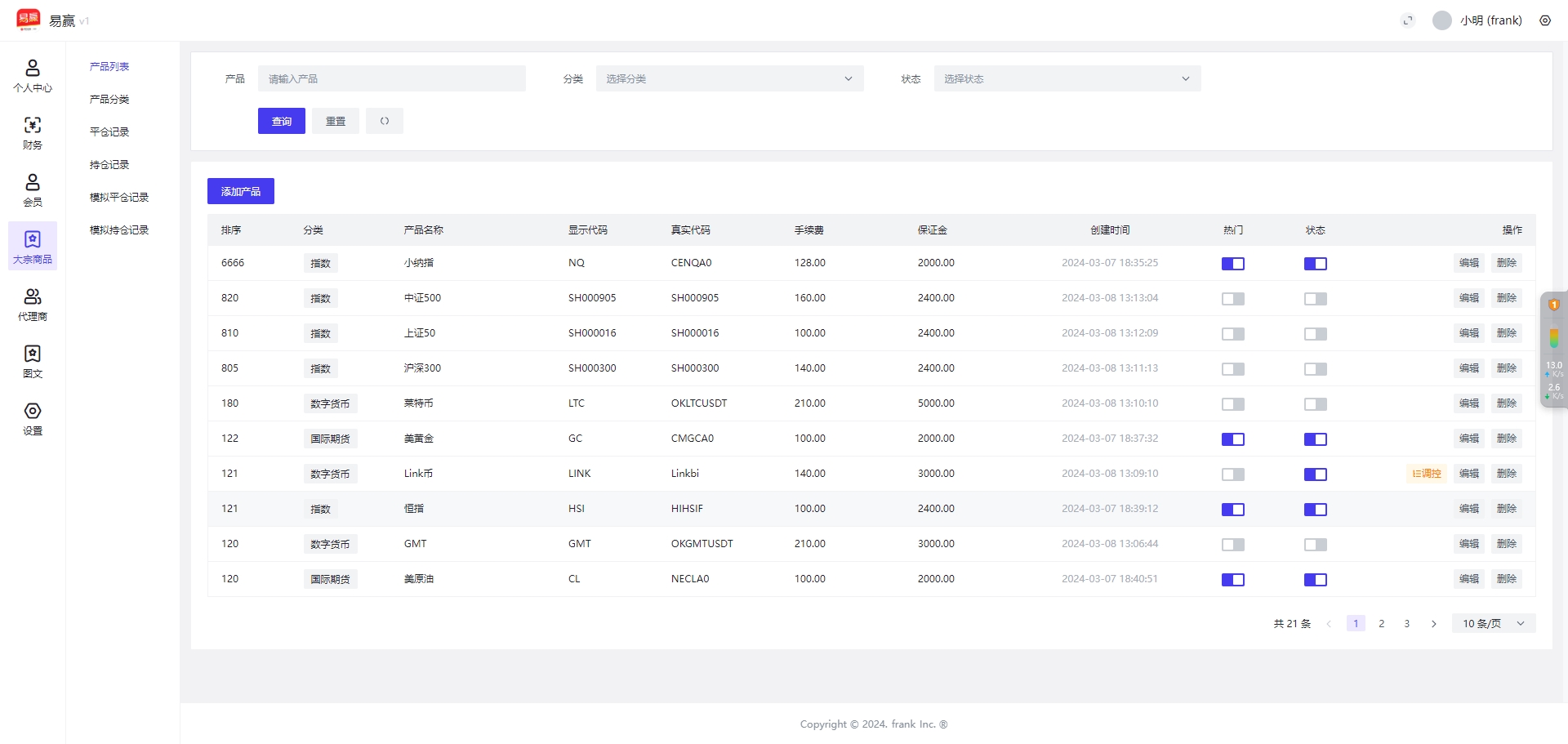This screenshot has height=744, width=1568.
Task: Click the 重置 button
Action: pos(336,121)
